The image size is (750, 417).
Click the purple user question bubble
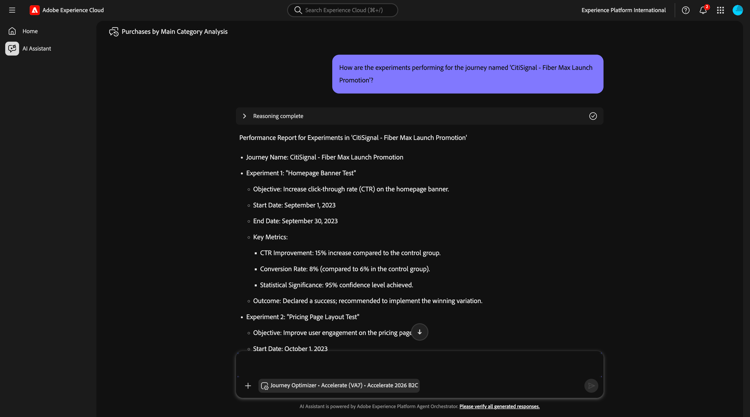467,74
